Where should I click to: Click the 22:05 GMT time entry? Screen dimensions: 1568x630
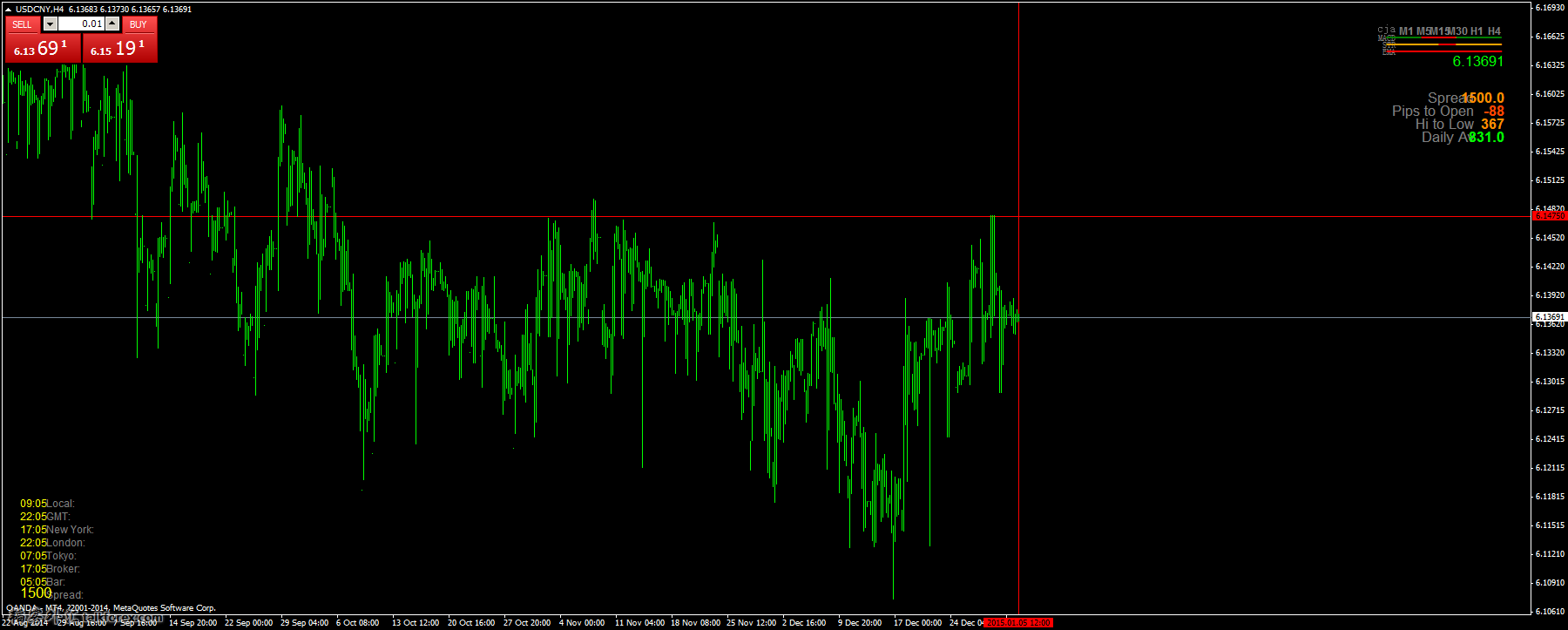44,517
